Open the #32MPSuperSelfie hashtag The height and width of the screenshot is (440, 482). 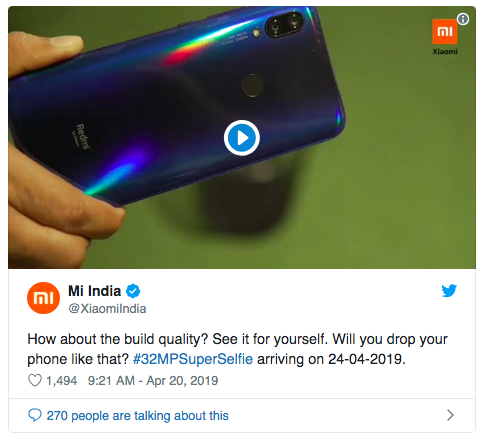pos(193,359)
